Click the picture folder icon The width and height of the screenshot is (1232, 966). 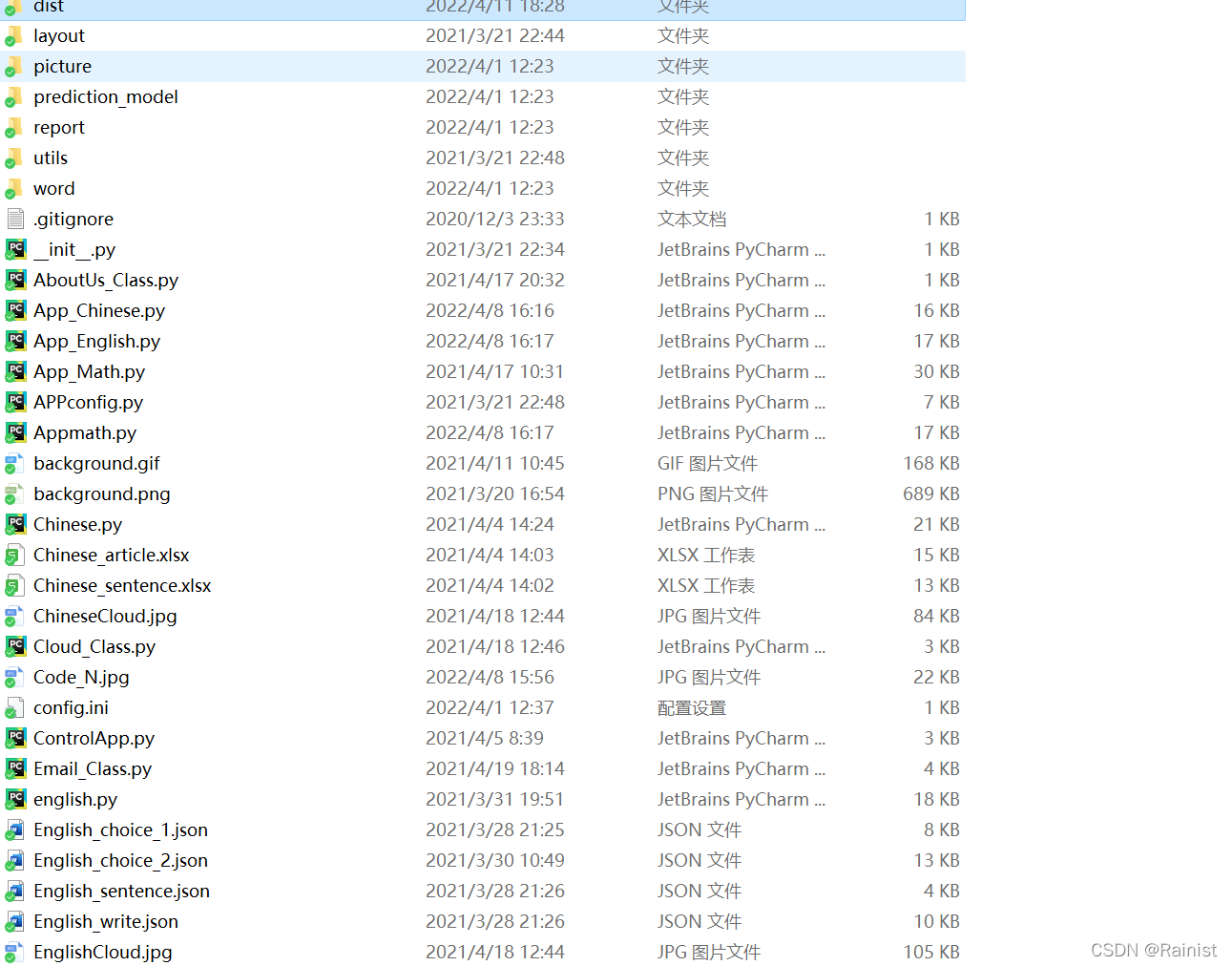(x=14, y=67)
